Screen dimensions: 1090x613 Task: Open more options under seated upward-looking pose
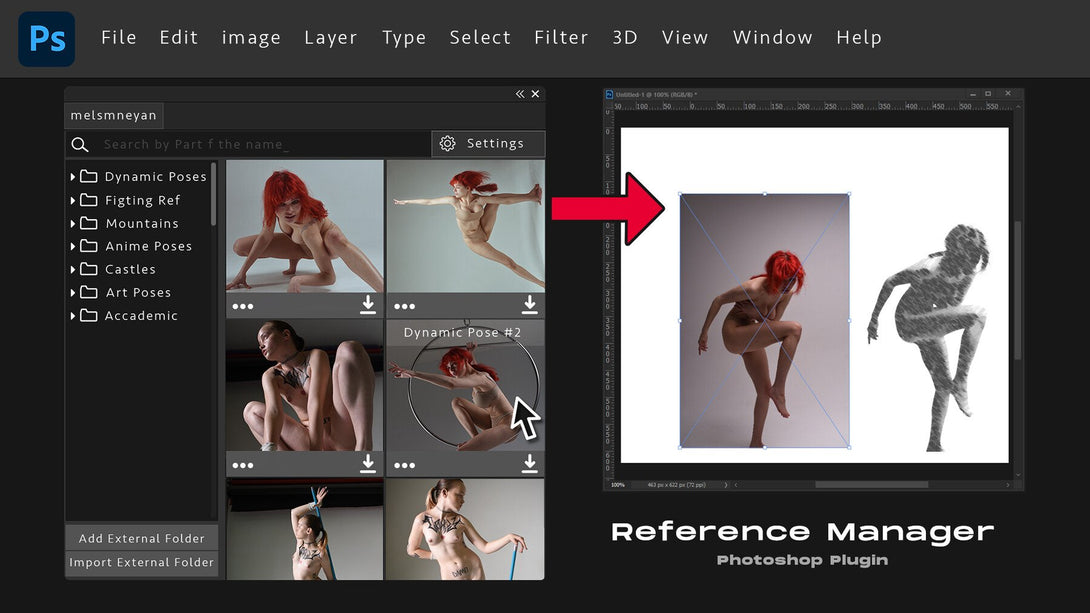(243, 466)
